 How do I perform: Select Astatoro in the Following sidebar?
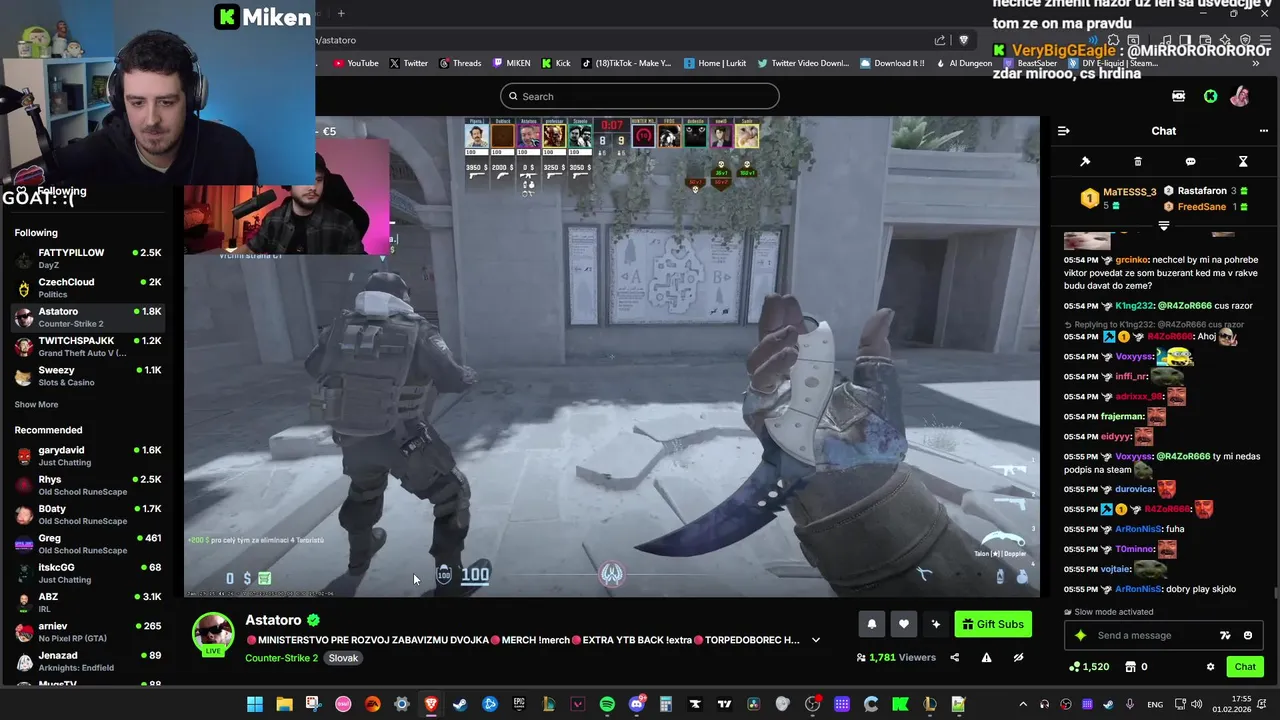pyautogui.click(x=88, y=317)
